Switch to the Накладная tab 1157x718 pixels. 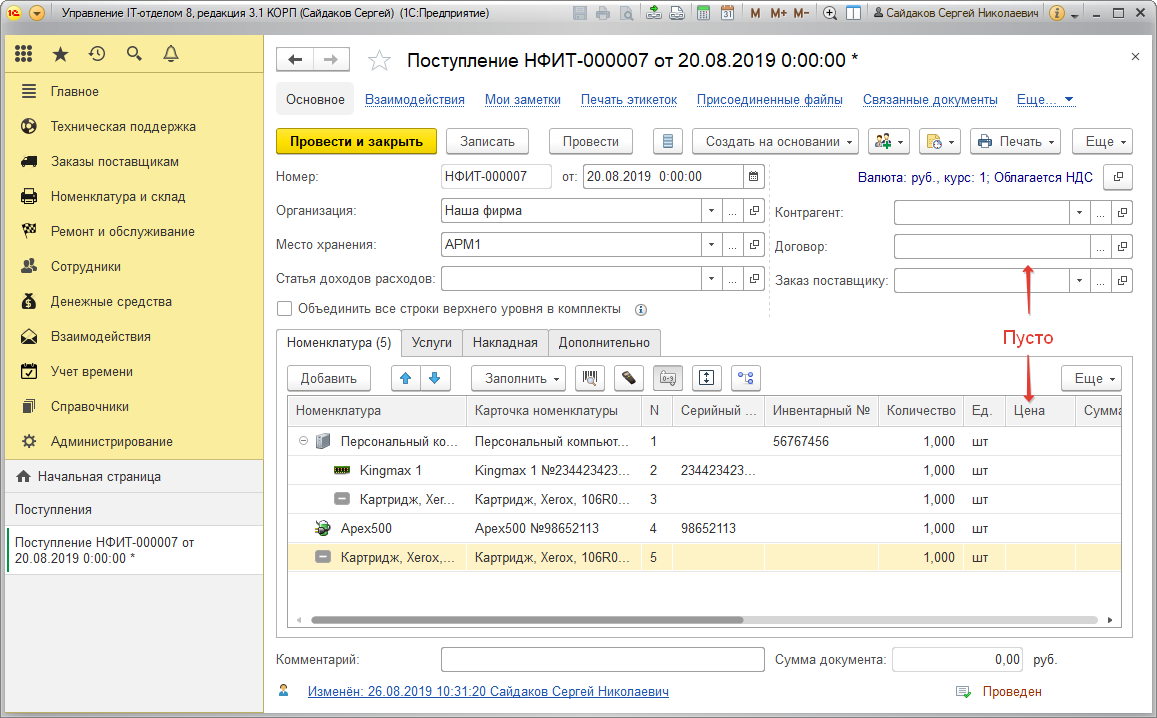click(x=505, y=342)
